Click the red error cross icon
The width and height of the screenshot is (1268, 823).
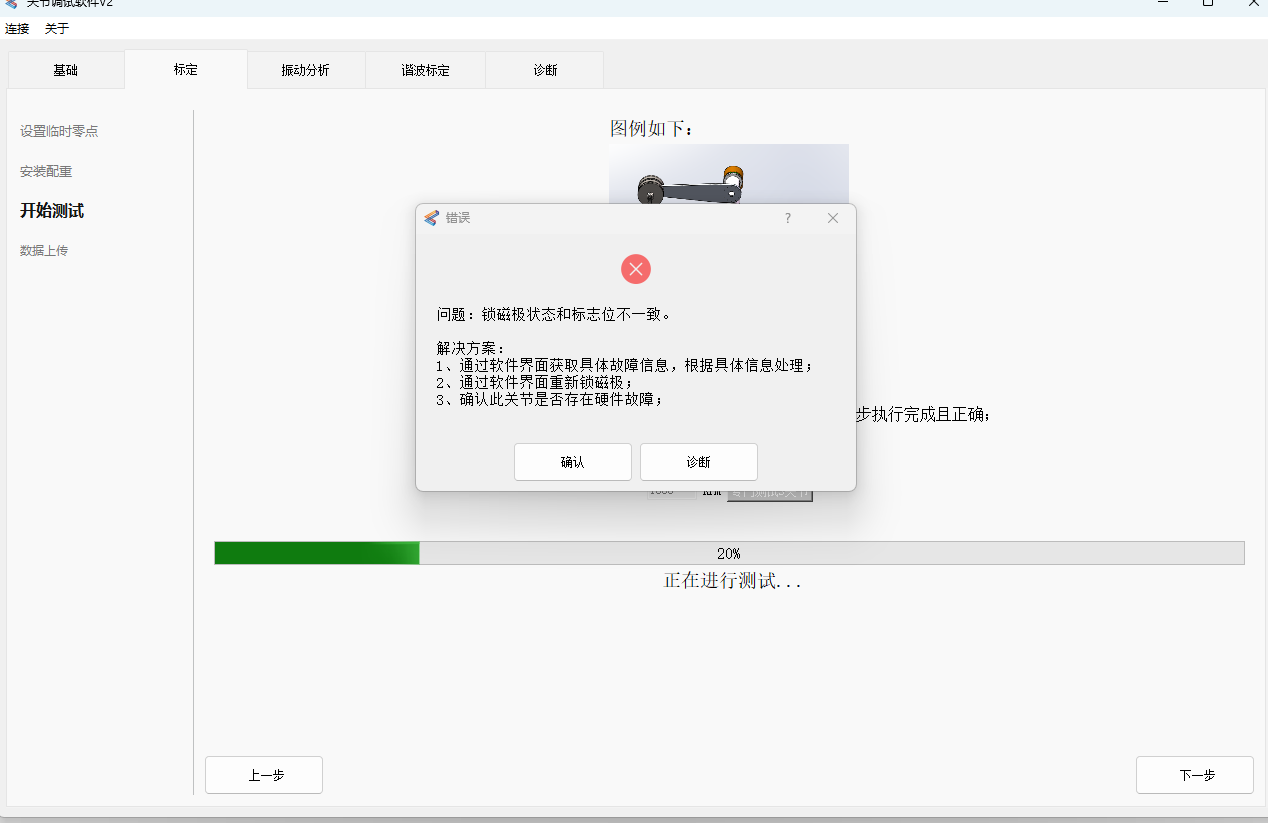tap(636, 269)
